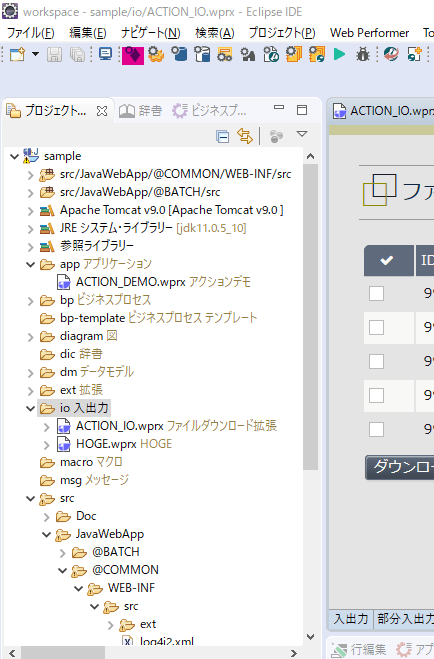Switch to the ビジネスプ... view tab
This screenshot has height=659, width=434.
pyautogui.click(x=209, y=111)
